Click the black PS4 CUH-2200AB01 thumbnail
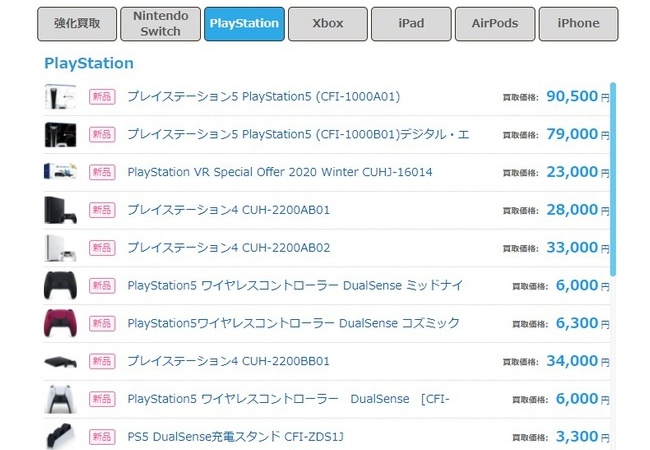650x450 pixels. pyautogui.click(x=61, y=210)
